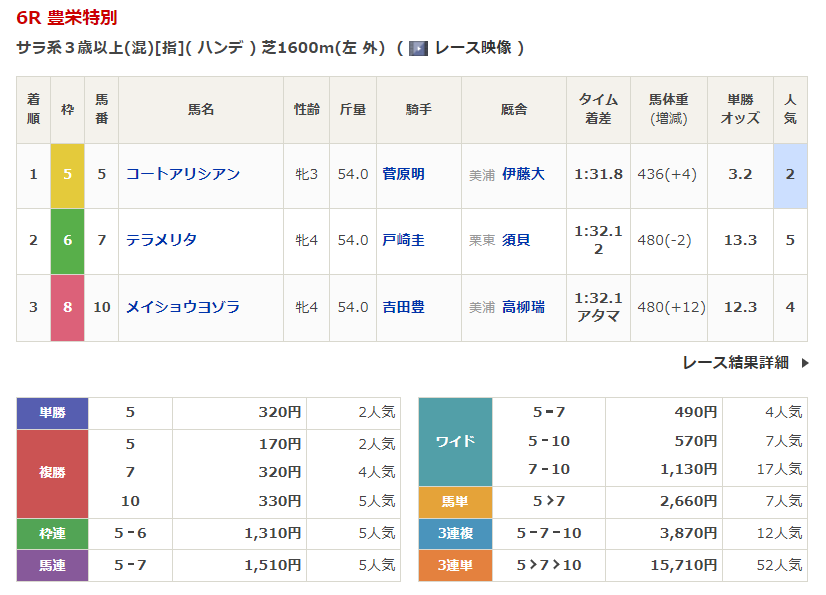Click the green frame 6 color cell
The height and width of the screenshot is (595, 826).
tap(67, 241)
